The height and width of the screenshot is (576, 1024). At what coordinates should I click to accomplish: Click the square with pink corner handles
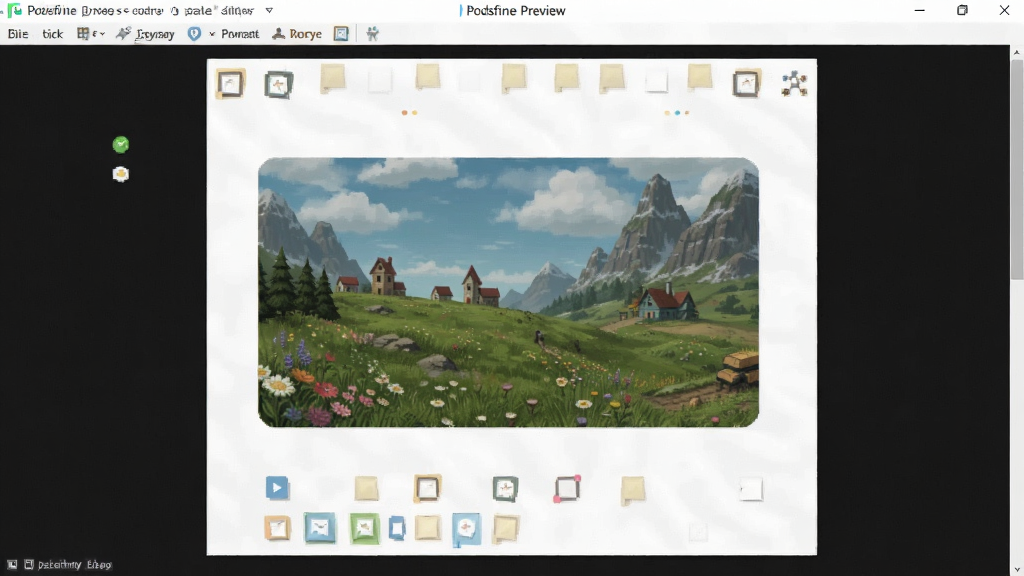567,488
